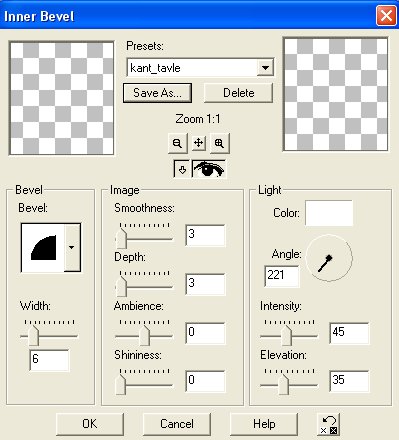Image resolution: width=399 pixels, height=440 pixels.
Task: Expand the bevel shape dropdown
Action: 72,247
